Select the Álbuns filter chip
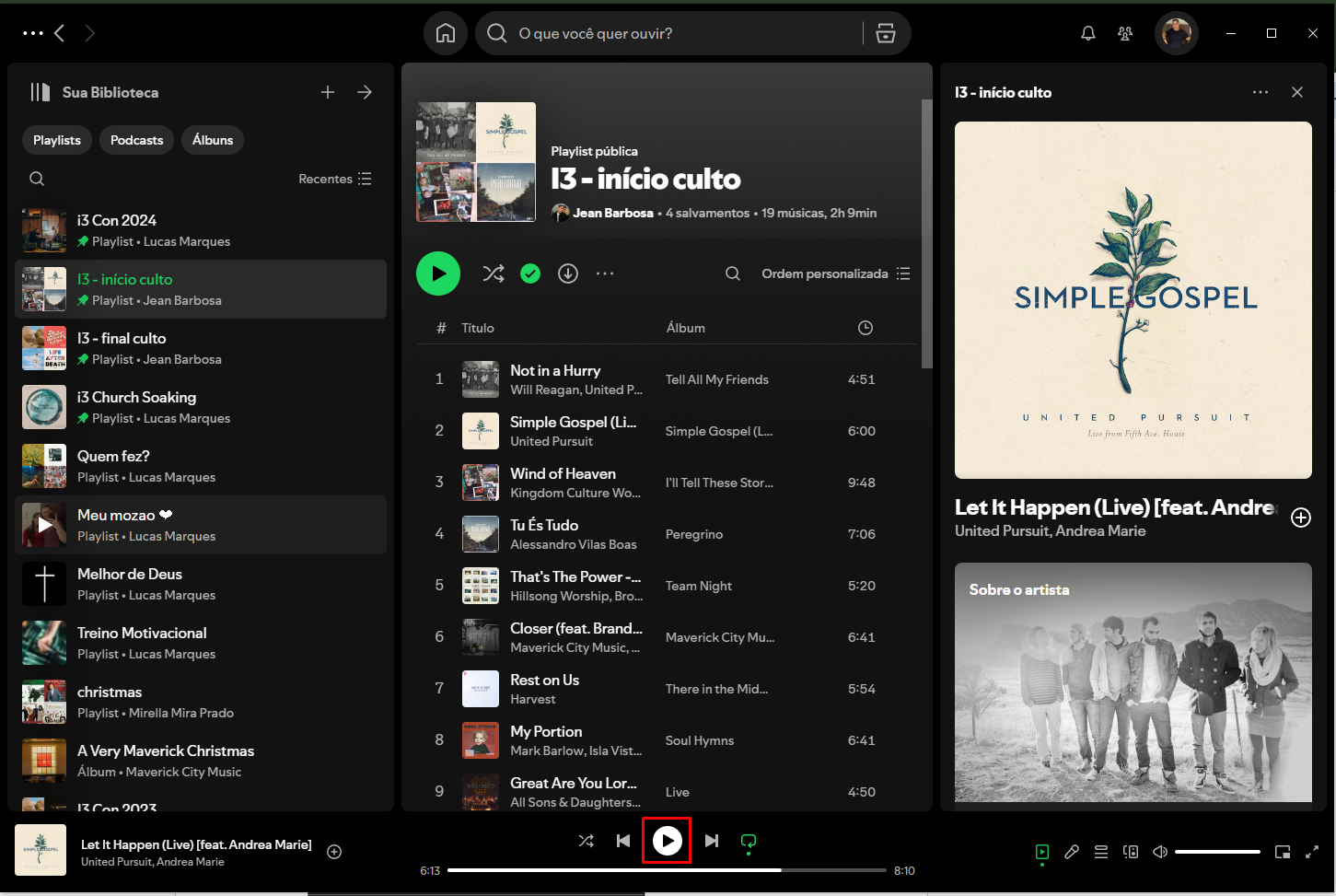Screen dimensions: 1336x896 213,140
